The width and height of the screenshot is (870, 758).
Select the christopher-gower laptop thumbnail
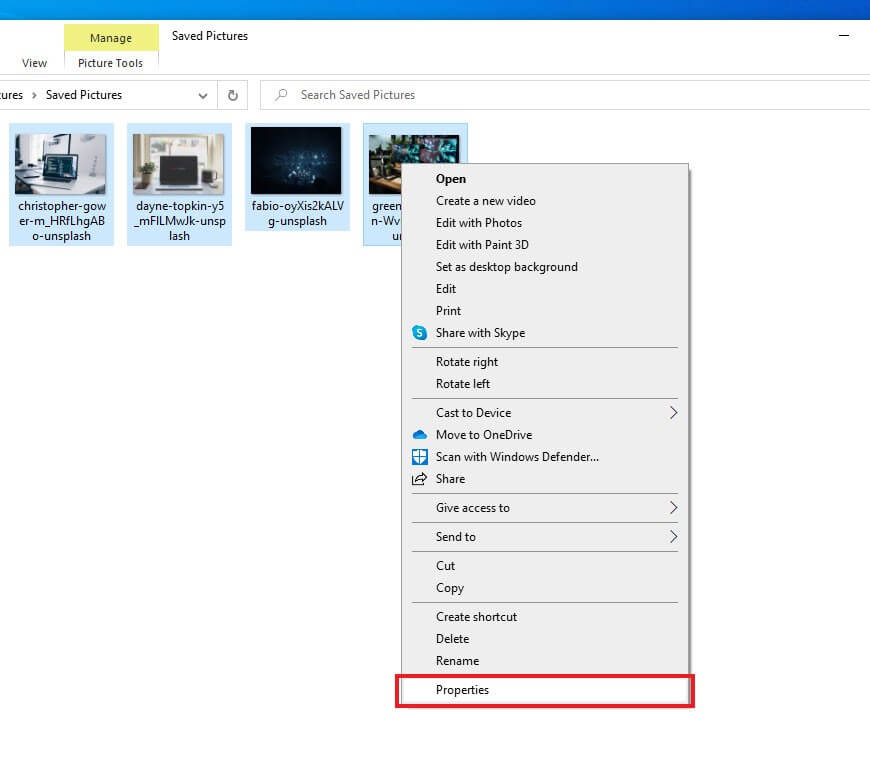click(x=60, y=164)
